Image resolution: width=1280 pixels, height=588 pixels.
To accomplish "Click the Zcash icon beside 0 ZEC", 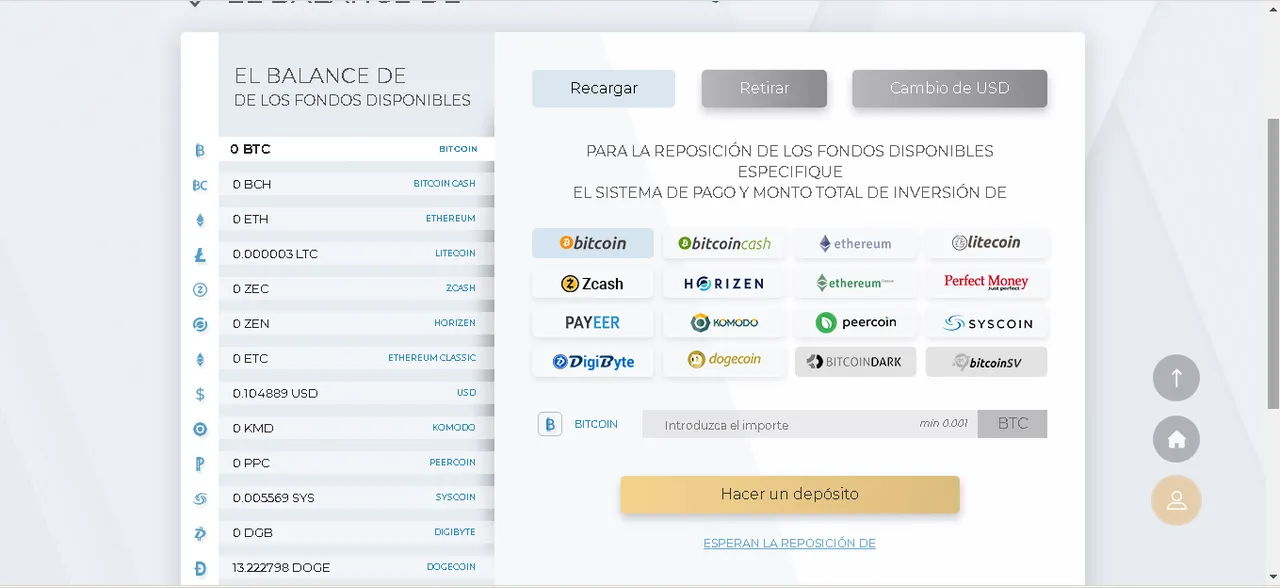I will pos(200,290).
